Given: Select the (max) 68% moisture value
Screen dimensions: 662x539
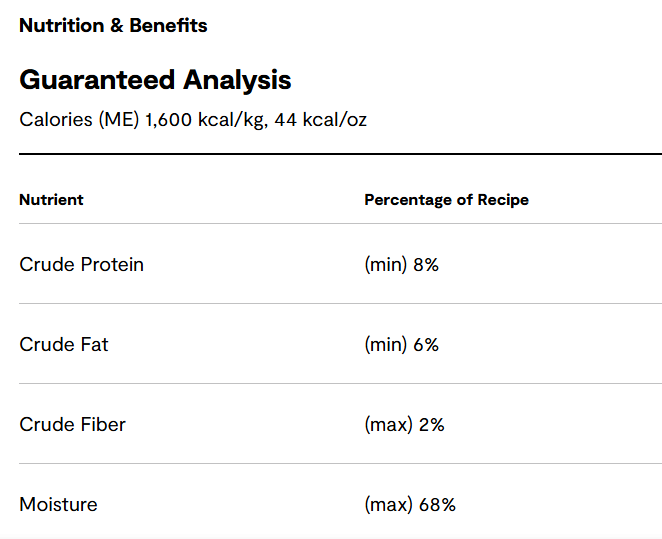Looking at the screenshot, I should click(410, 505).
